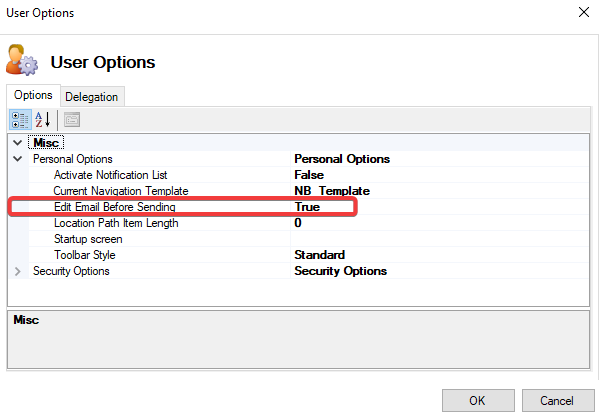Open the Property Pages toolbar icon
Image resolution: width=599 pixels, height=419 pixels.
(72, 120)
